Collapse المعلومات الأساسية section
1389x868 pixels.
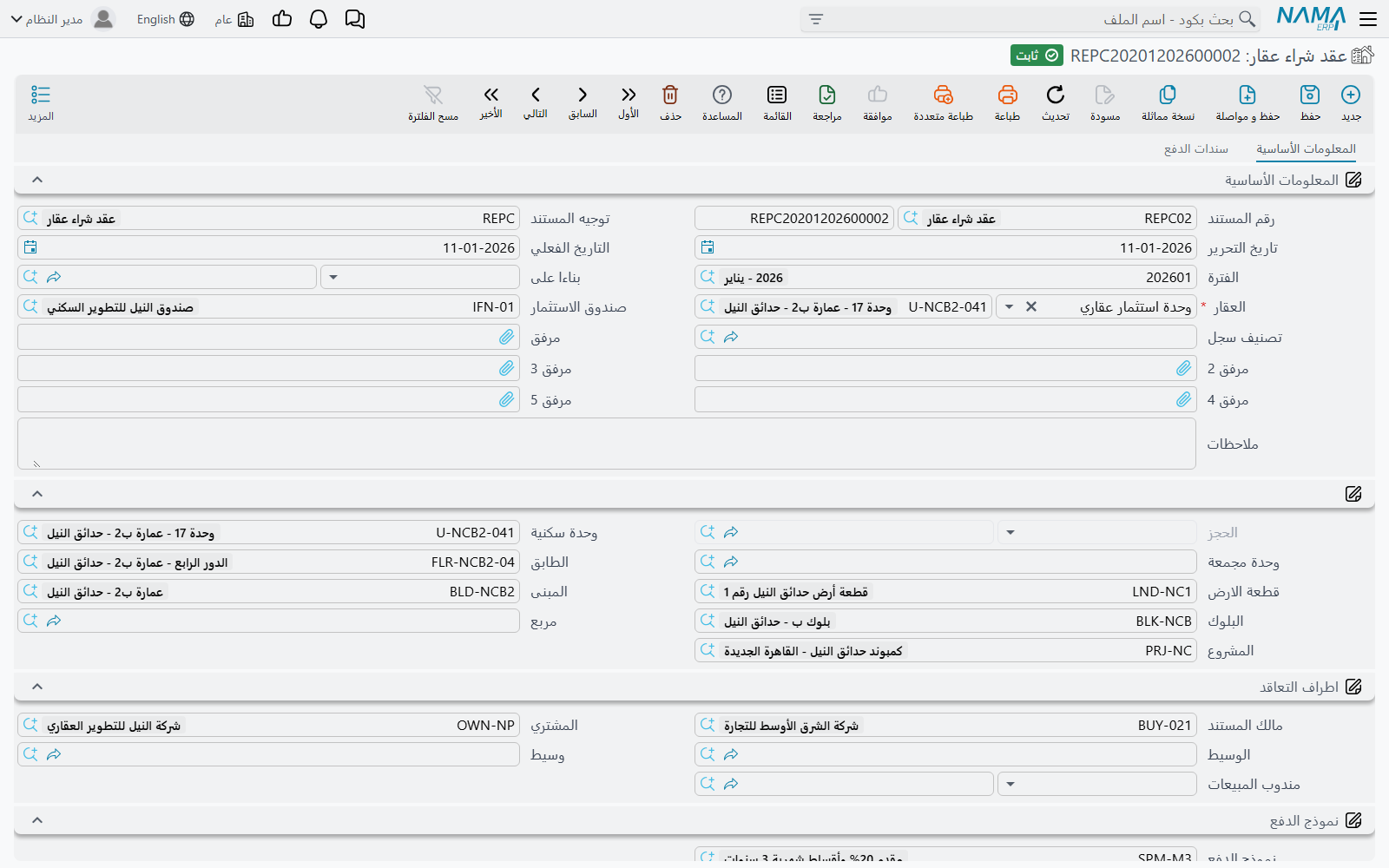click(x=37, y=180)
